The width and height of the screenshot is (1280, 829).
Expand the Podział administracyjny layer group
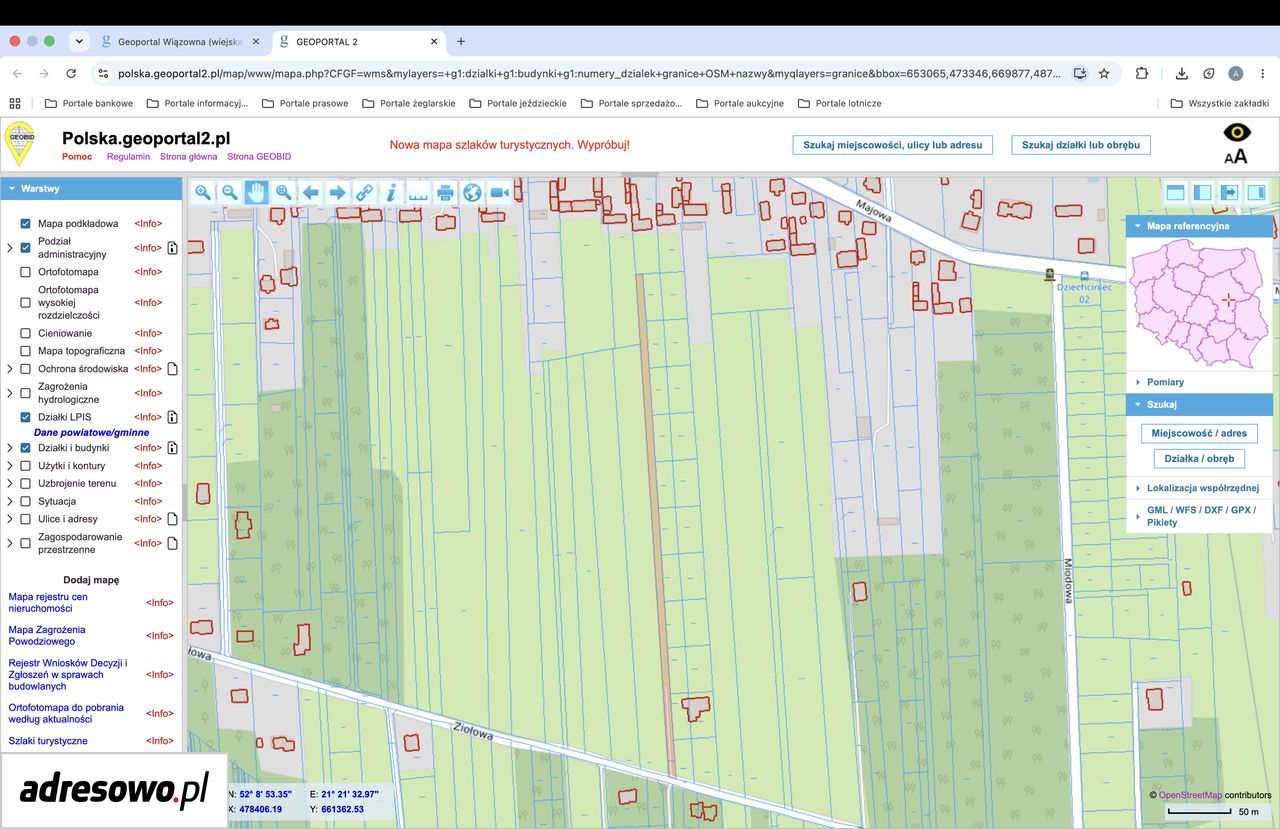click(x=10, y=248)
